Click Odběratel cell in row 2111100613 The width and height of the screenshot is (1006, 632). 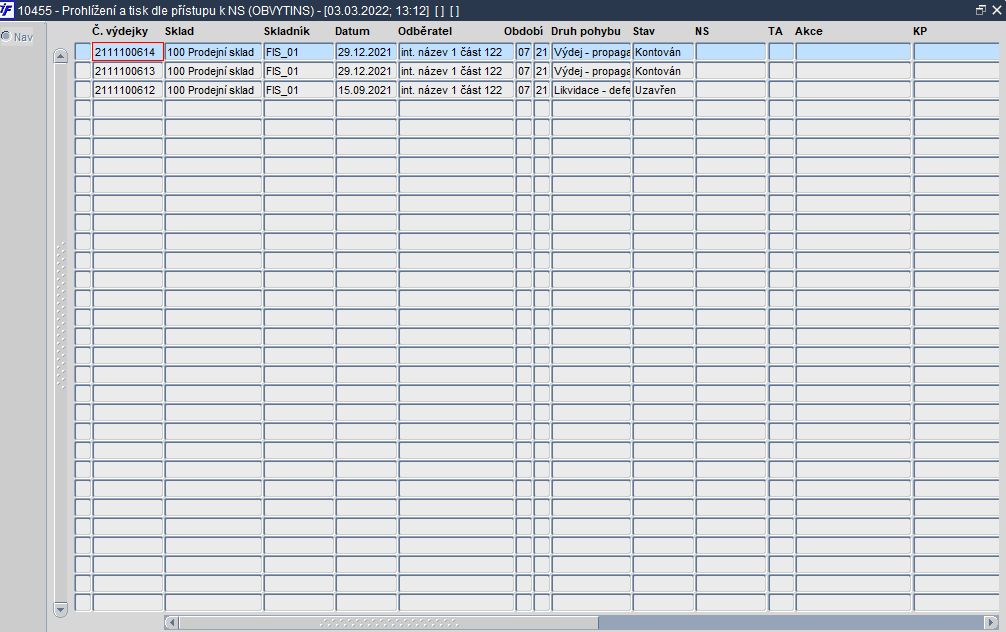tap(456, 71)
